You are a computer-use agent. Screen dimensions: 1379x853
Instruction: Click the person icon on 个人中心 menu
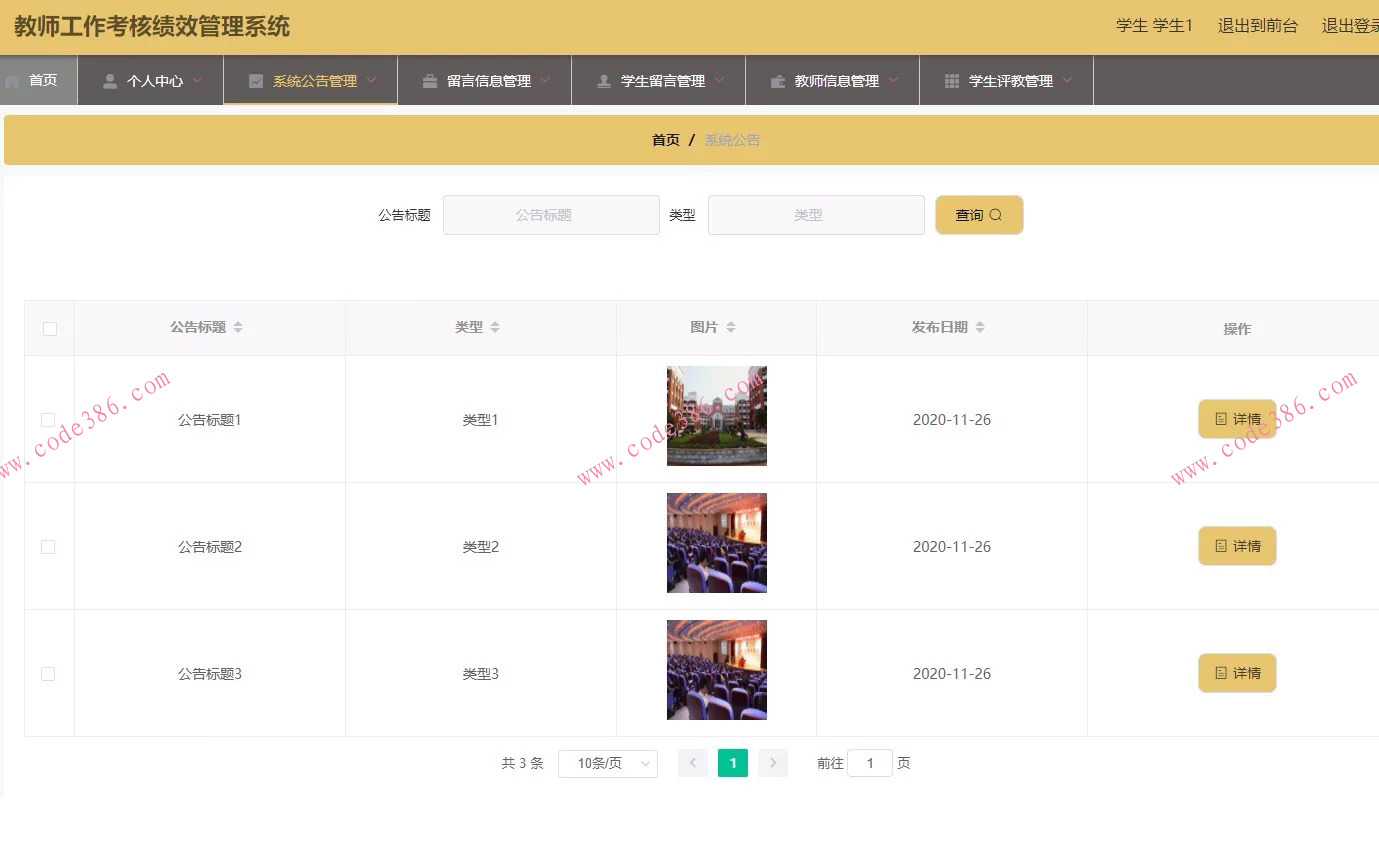(109, 80)
